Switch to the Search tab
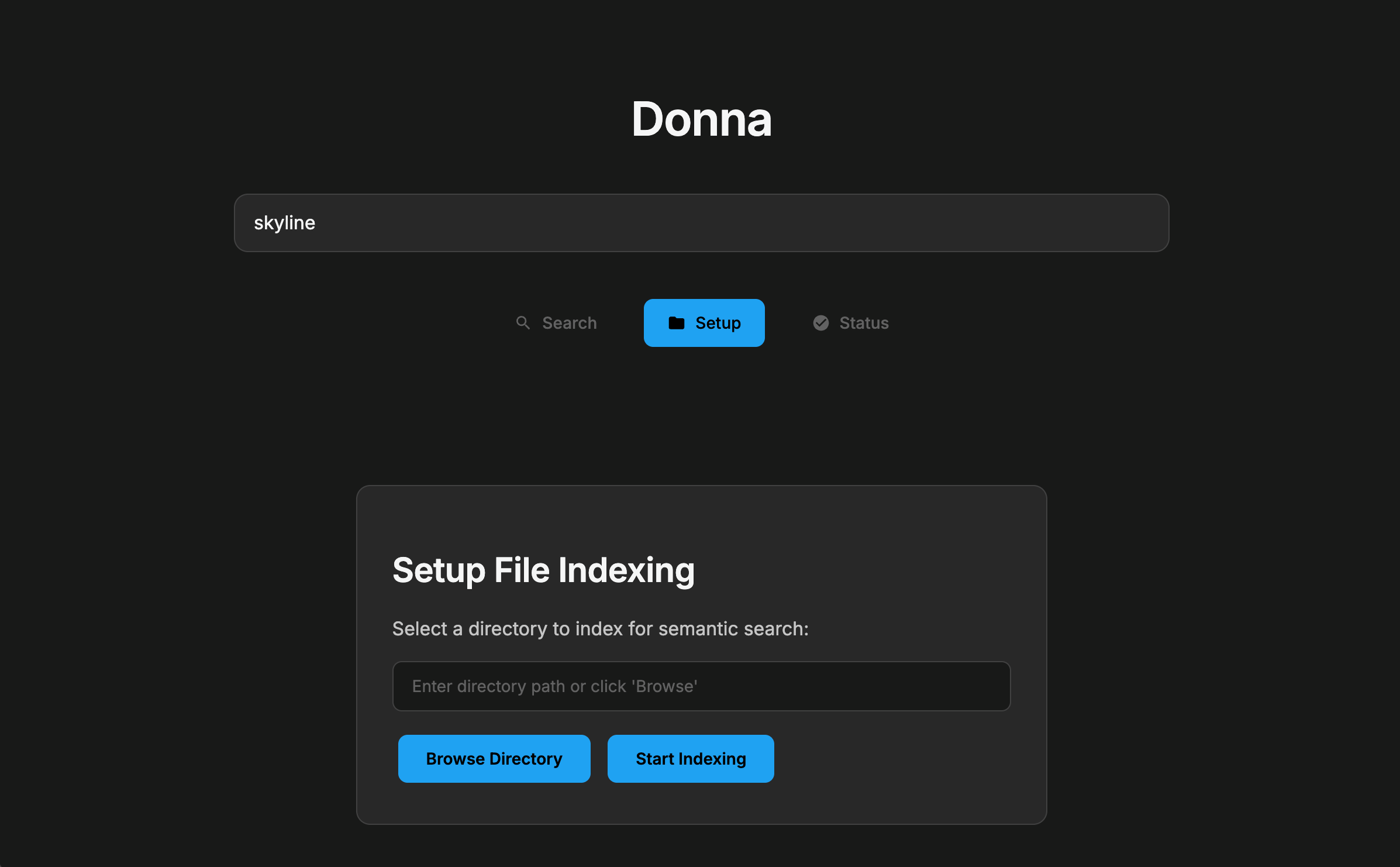 (556, 323)
